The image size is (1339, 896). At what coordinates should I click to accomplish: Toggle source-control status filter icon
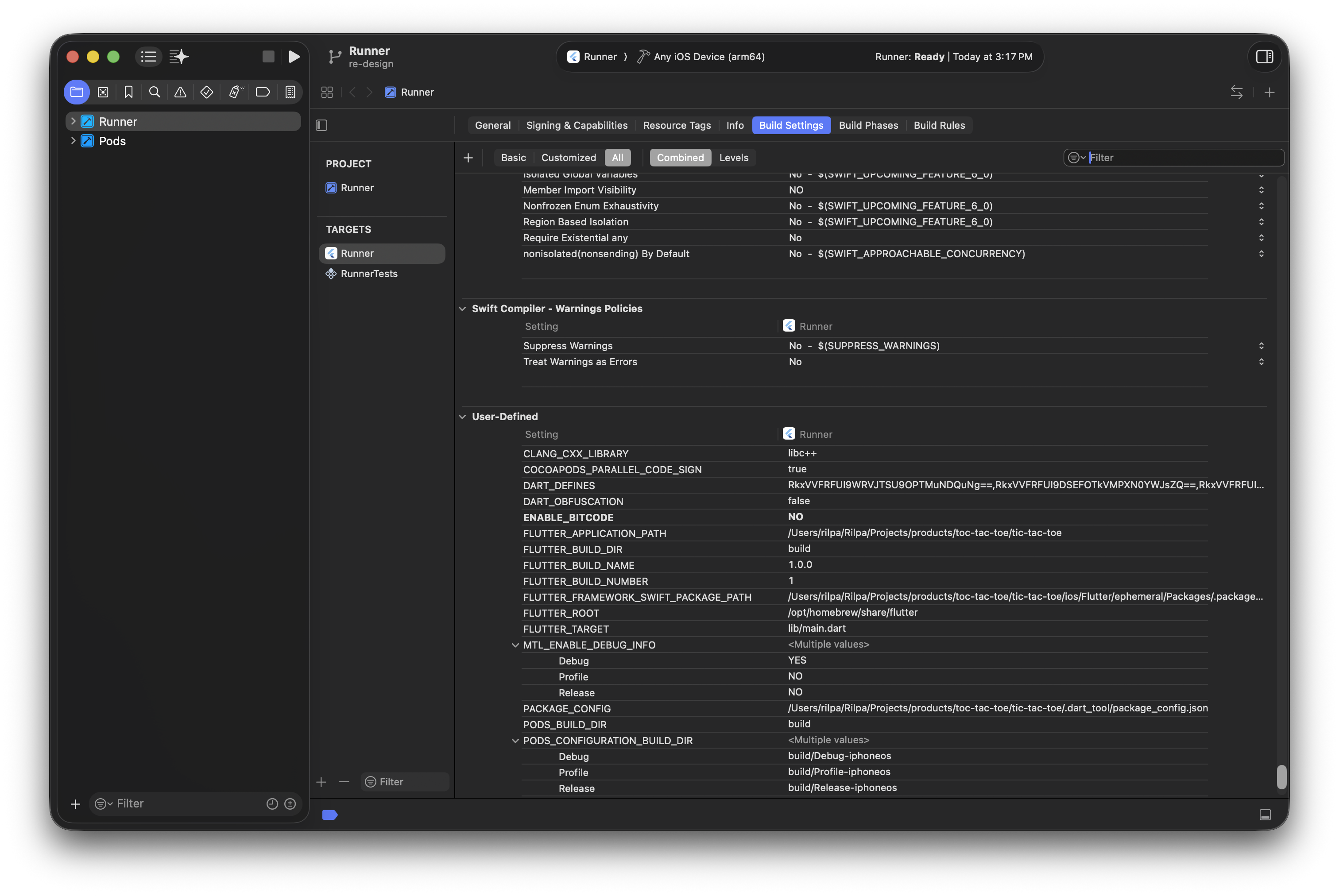(290, 804)
